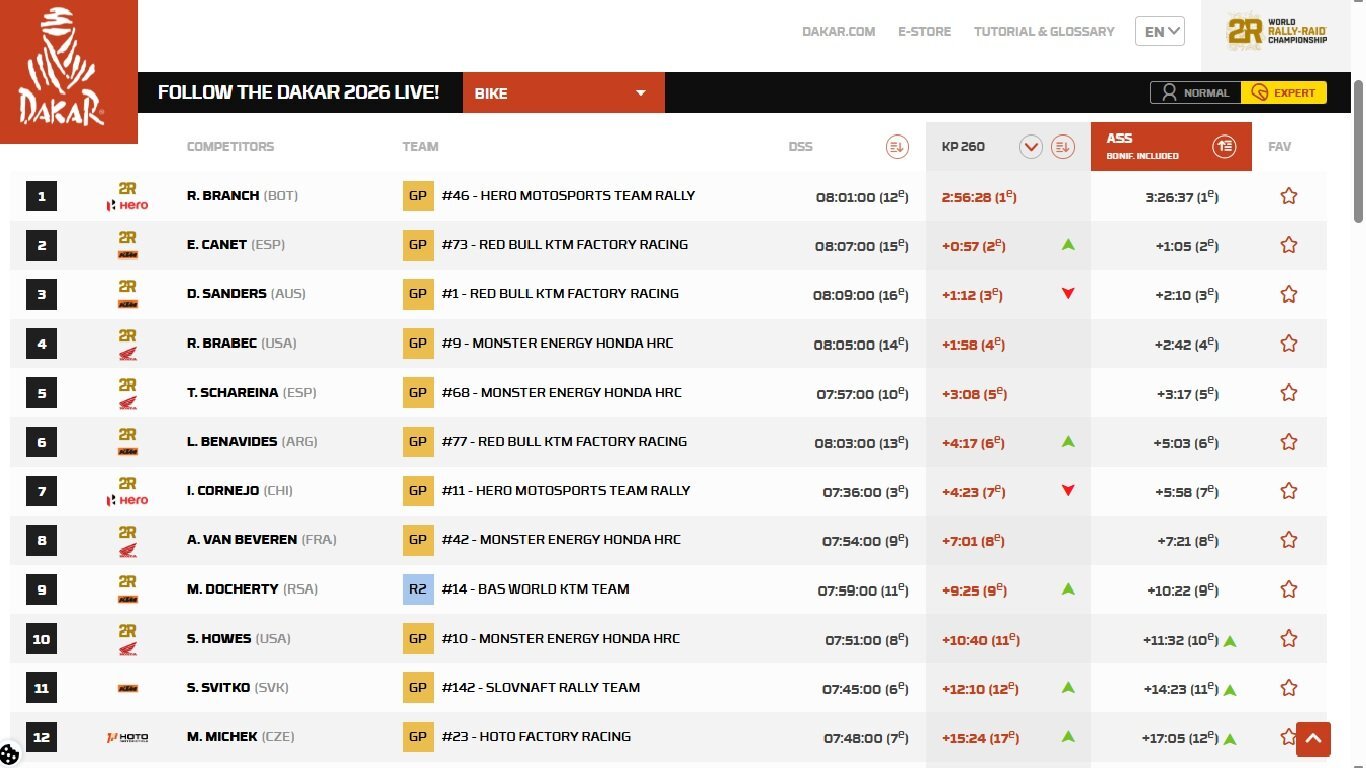
Task: Favorite T. Schareina with star icon
Action: click(x=1289, y=392)
